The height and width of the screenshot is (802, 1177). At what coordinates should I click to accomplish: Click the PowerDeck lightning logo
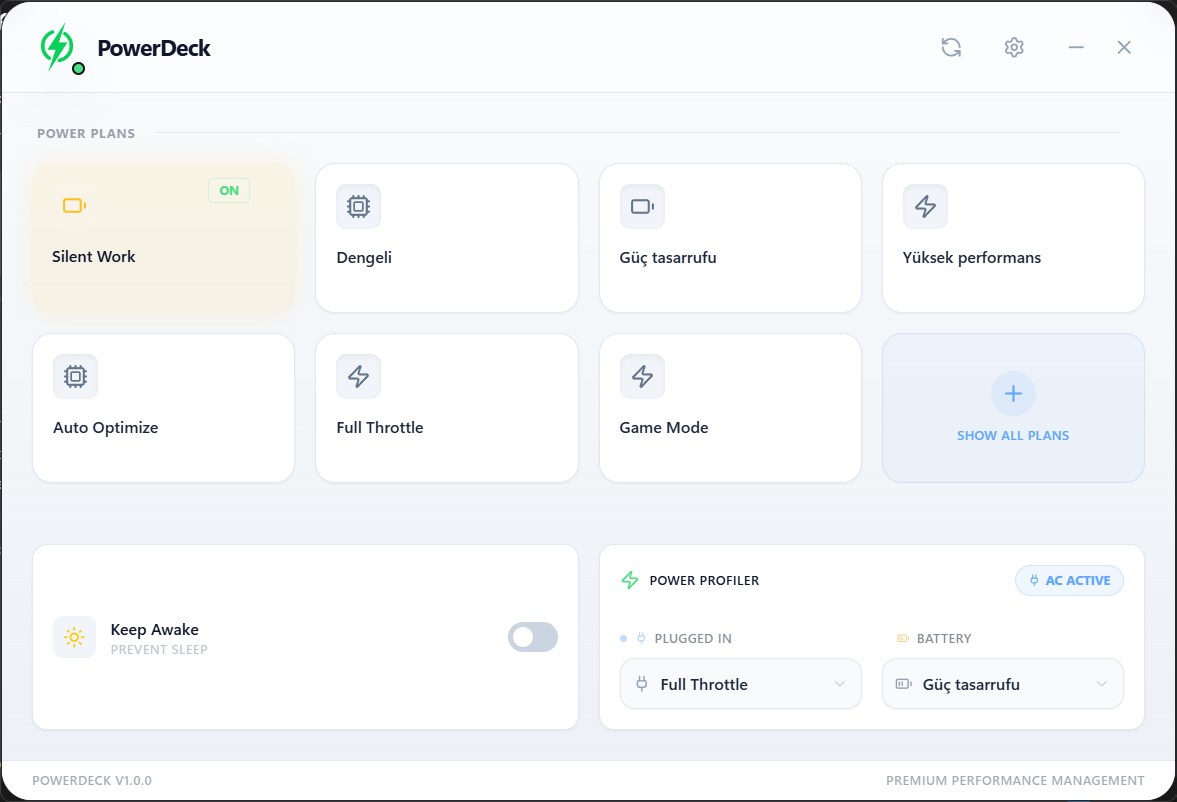[57, 47]
